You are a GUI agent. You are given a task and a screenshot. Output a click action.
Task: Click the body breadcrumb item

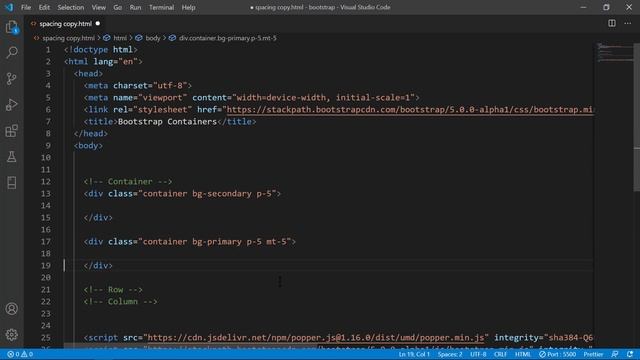tap(153, 38)
